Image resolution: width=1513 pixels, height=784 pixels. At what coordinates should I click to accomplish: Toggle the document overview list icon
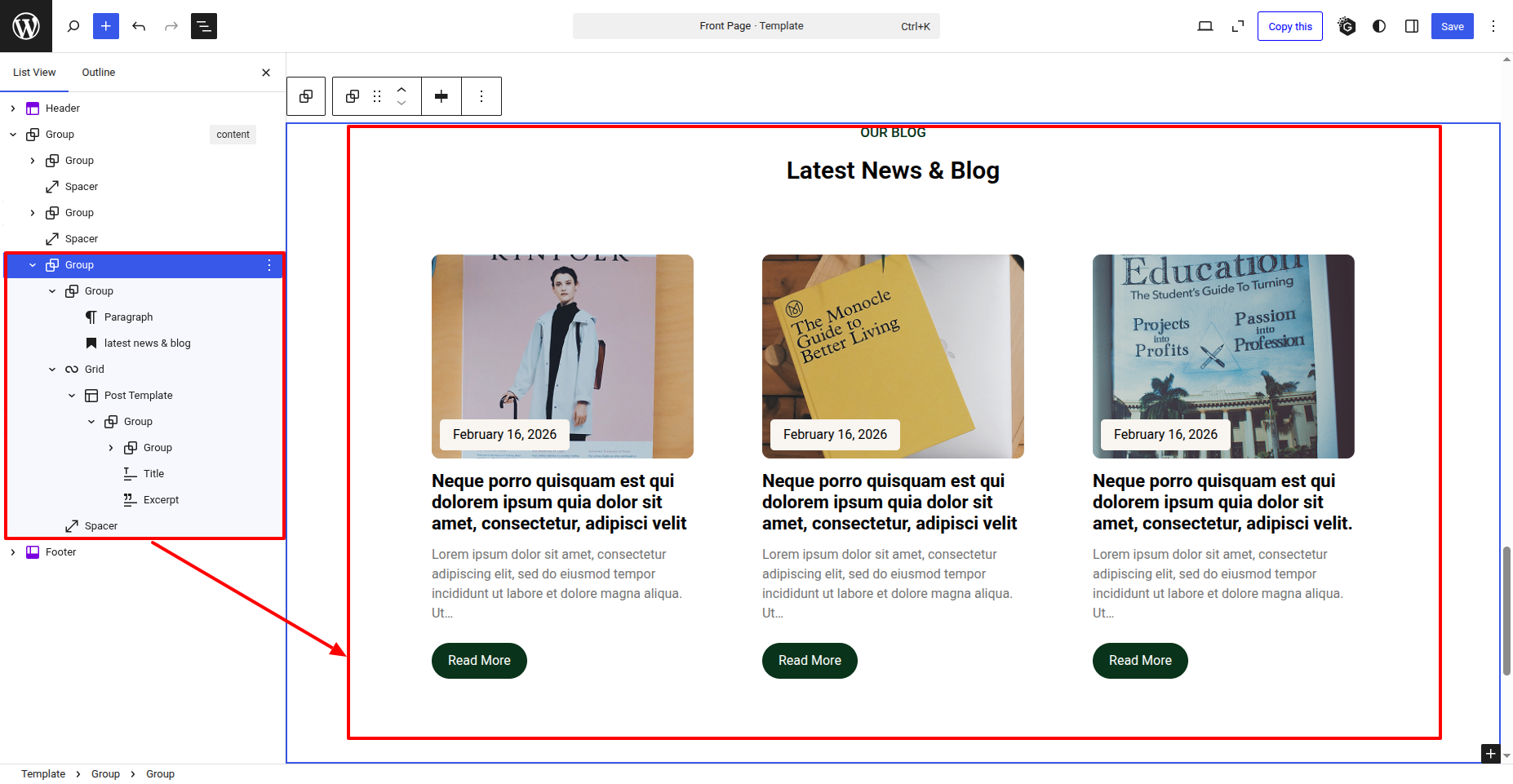pyautogui.click(x=204, y=26)
